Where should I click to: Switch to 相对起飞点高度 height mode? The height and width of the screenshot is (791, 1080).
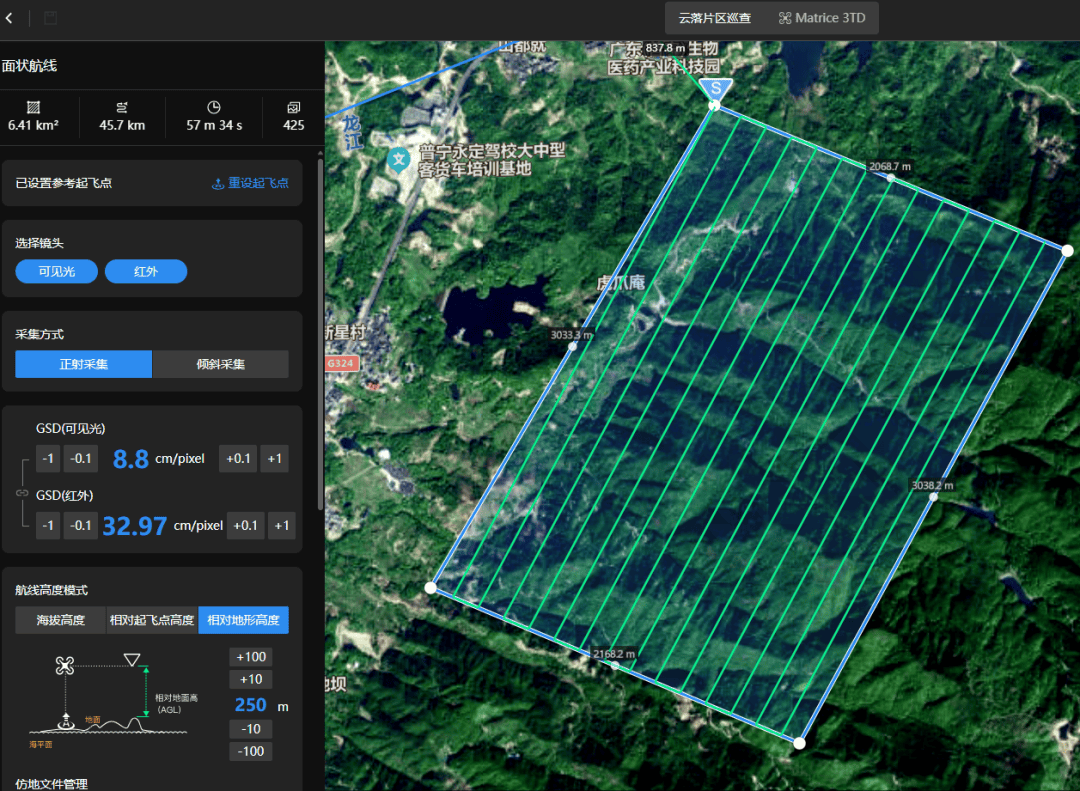tap(152, 621)
